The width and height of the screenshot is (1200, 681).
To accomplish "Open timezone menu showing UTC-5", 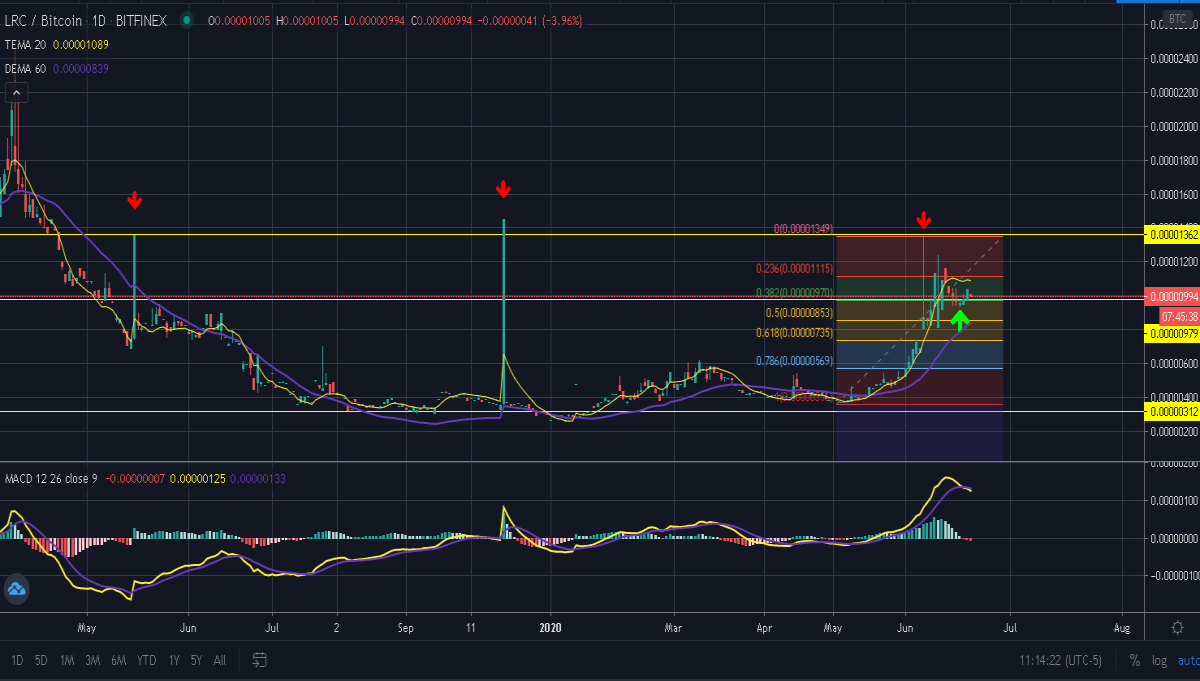I will (1062, 660).
